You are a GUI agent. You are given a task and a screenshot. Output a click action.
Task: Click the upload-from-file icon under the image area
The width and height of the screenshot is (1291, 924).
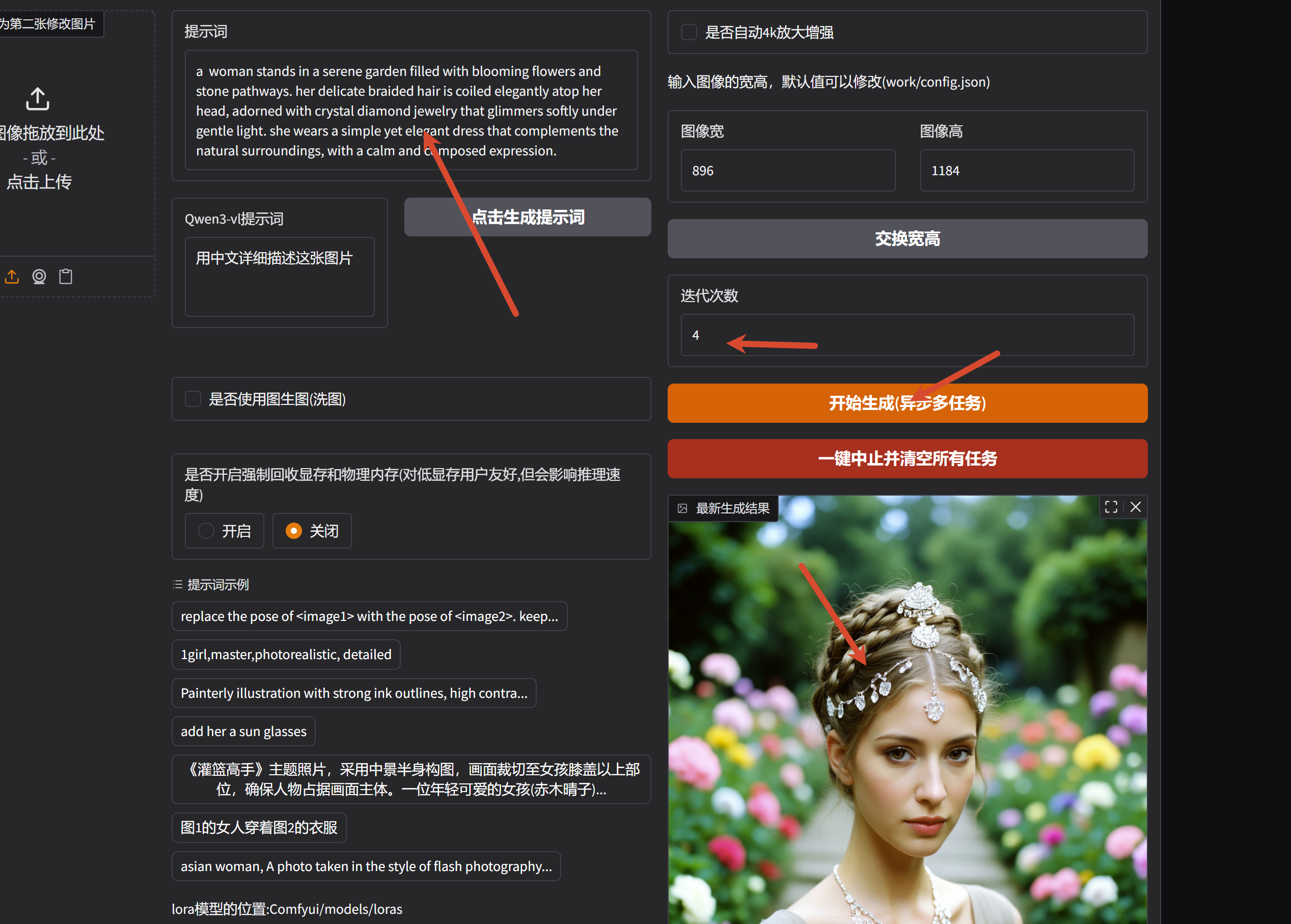pyautogui.click(x=12, y=277)
